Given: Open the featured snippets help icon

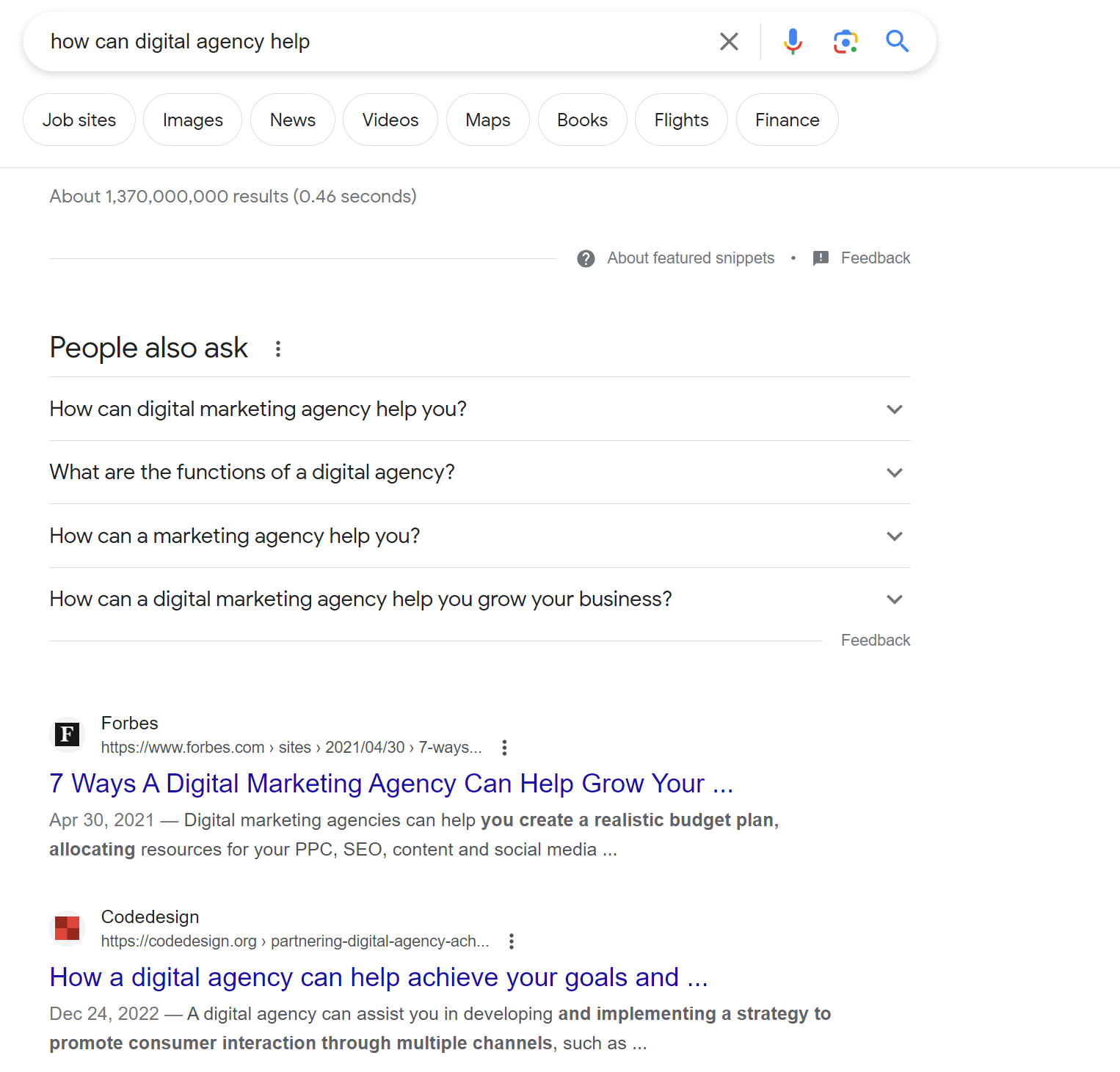Looking at the screenshot, I should click(586, 258).
